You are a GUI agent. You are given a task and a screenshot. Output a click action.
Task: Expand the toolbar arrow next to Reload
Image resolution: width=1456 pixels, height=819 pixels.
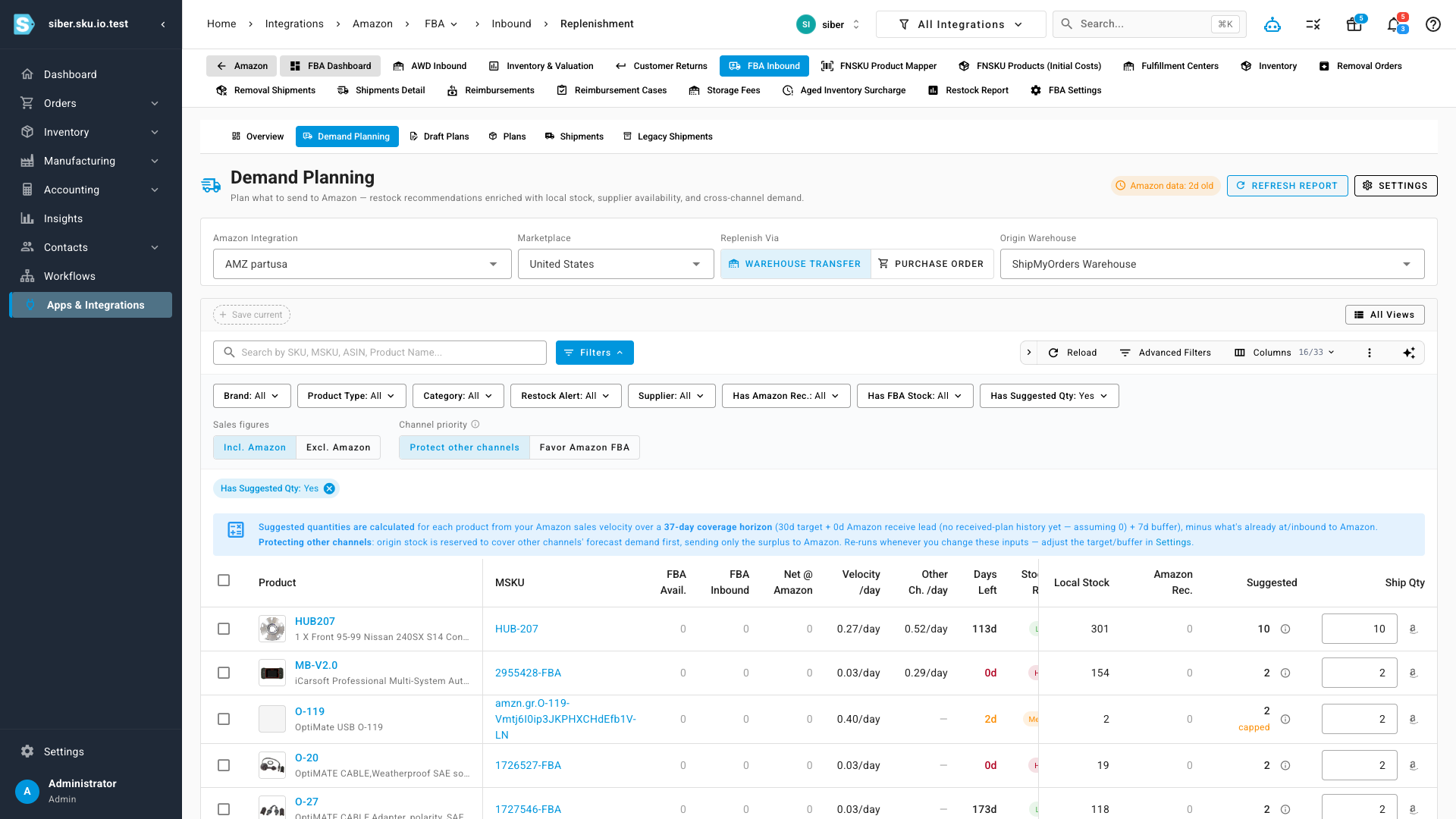click(x=1028, y=353)
